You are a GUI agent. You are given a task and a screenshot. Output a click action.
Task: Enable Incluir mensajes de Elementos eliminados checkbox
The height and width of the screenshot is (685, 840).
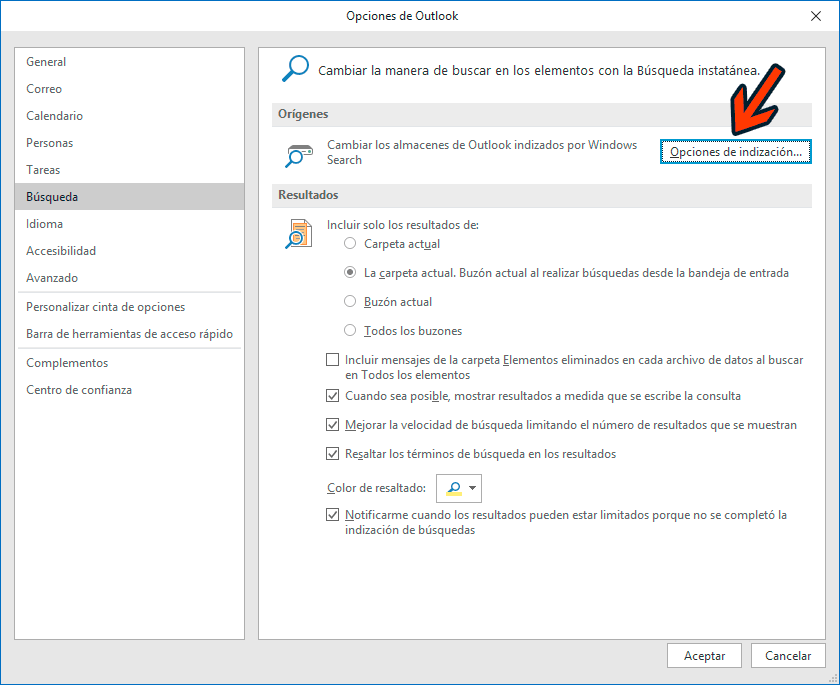click(x=333, y=359)
